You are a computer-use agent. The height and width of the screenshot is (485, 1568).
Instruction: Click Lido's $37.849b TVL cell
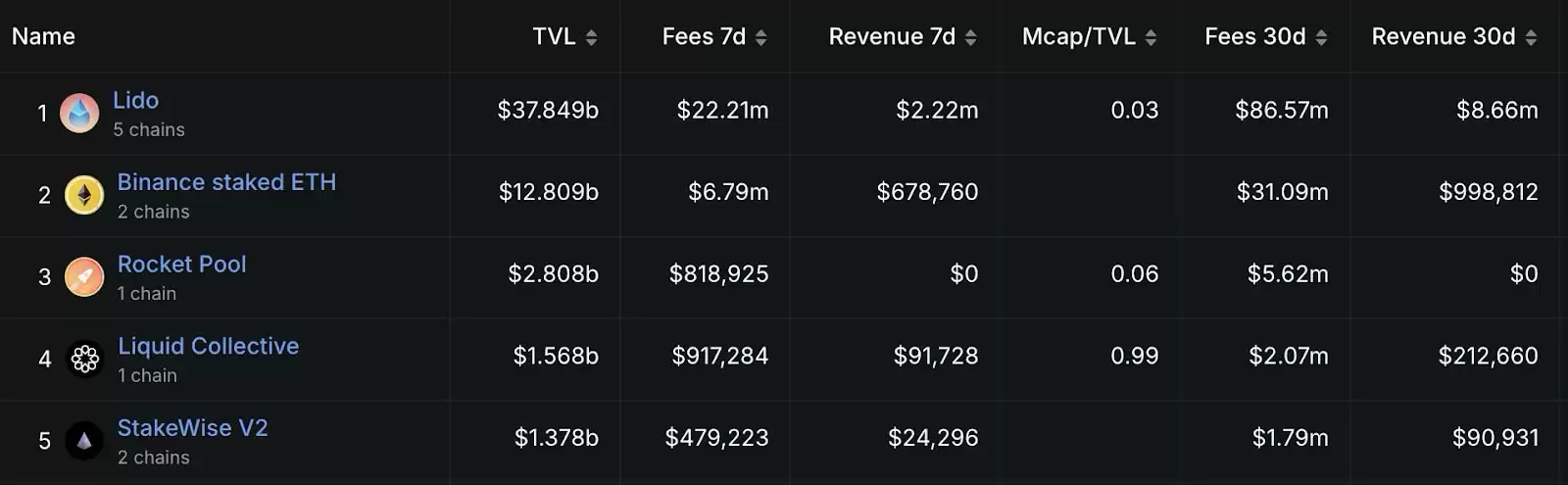(x=548, y=110)
